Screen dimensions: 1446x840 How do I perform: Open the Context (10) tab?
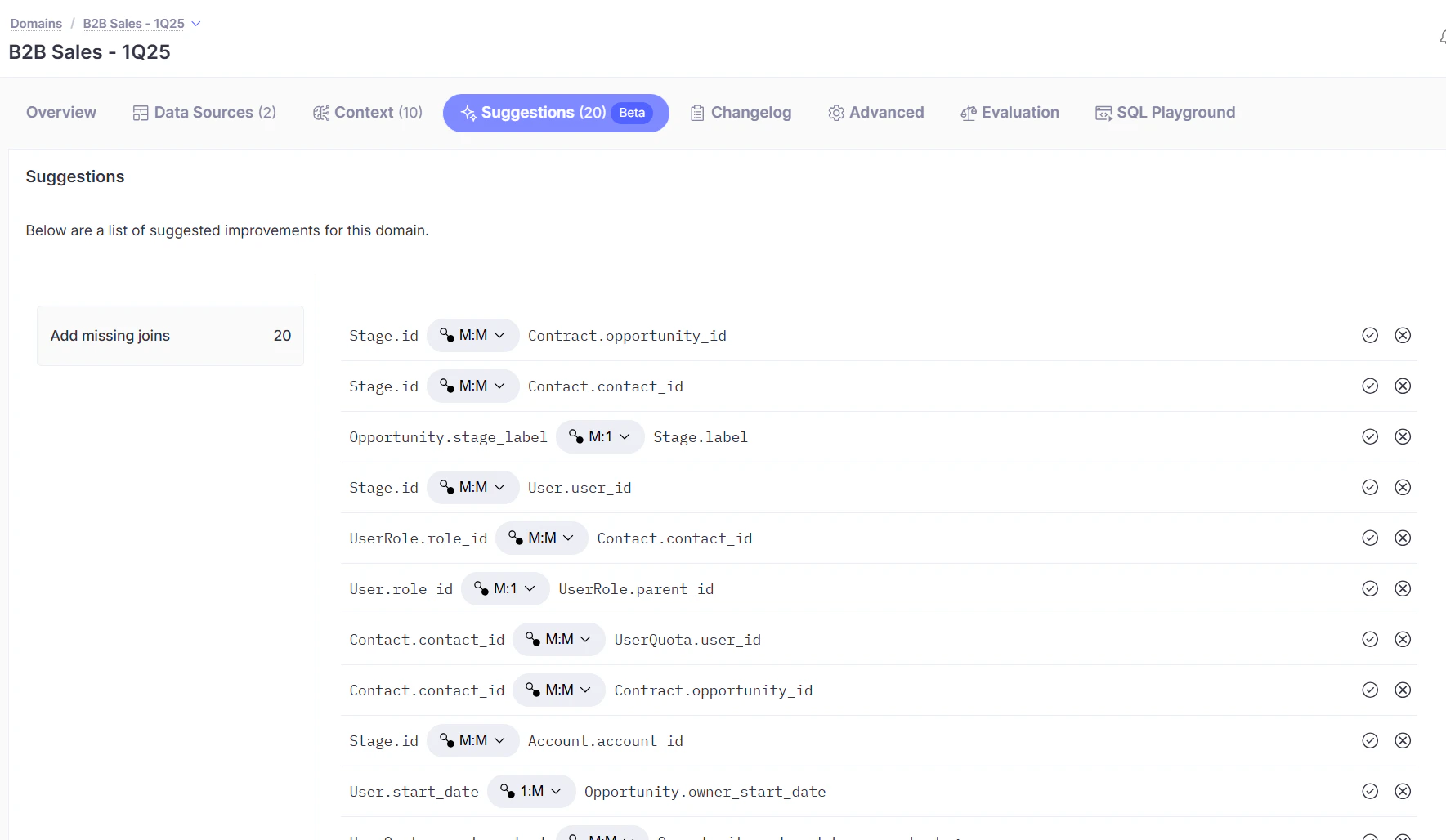pos(368,113)
